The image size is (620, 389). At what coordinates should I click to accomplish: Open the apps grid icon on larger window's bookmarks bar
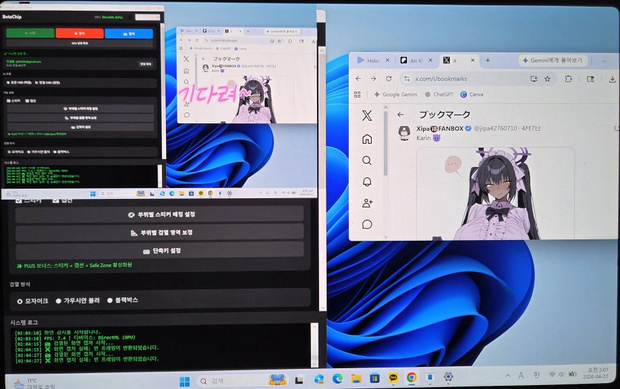(x=357, y=94)
